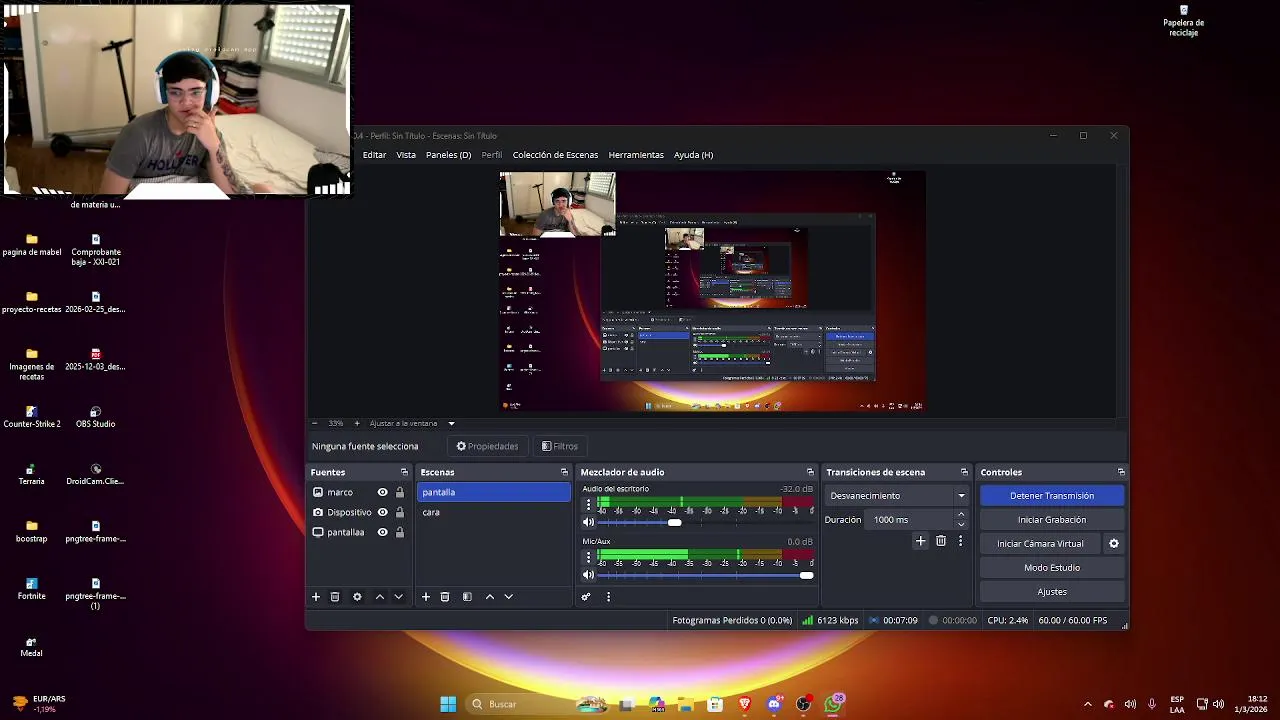The width and height of the screenshot is (1280, 720).
Task: Add a new scene transition
Action: [921, 541]
